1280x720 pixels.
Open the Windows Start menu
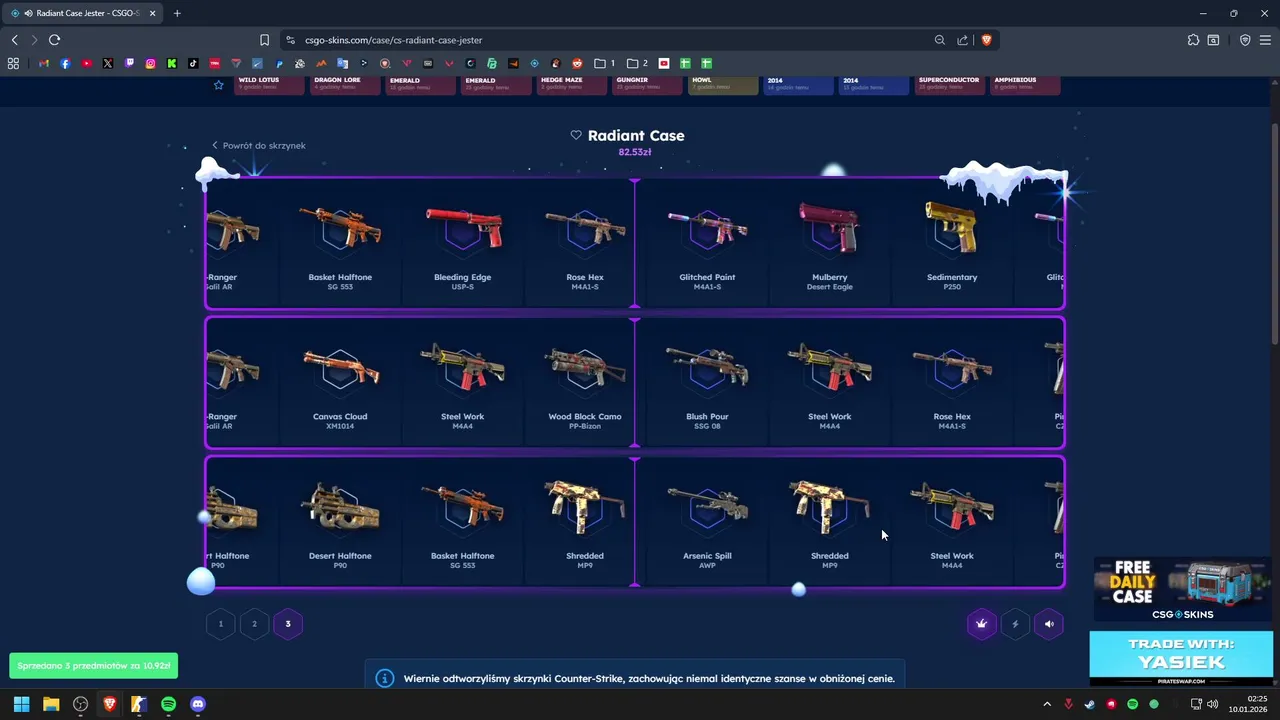click(21, 704)
